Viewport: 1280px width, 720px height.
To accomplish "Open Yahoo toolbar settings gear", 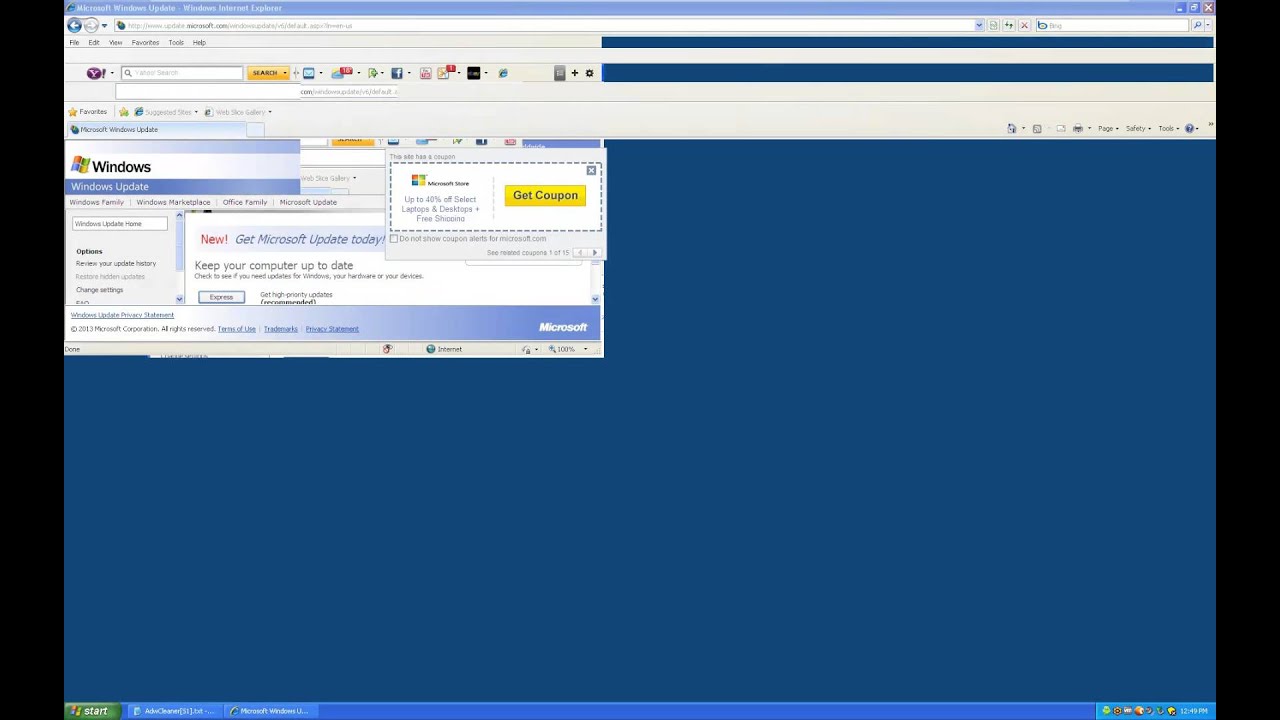I will click(x=589, y=73).
